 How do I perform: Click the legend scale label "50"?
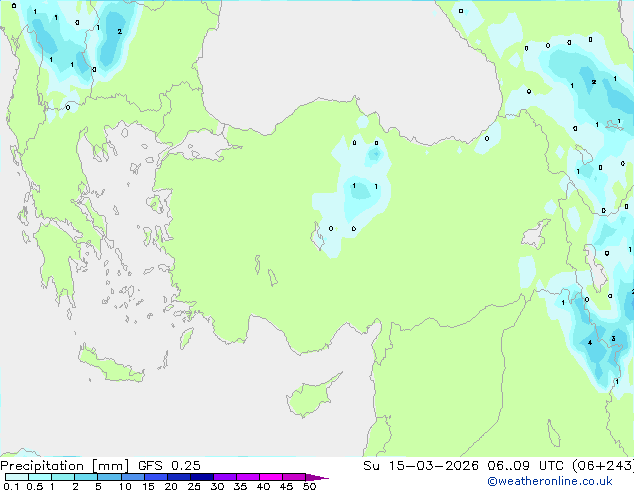[309, 486]
